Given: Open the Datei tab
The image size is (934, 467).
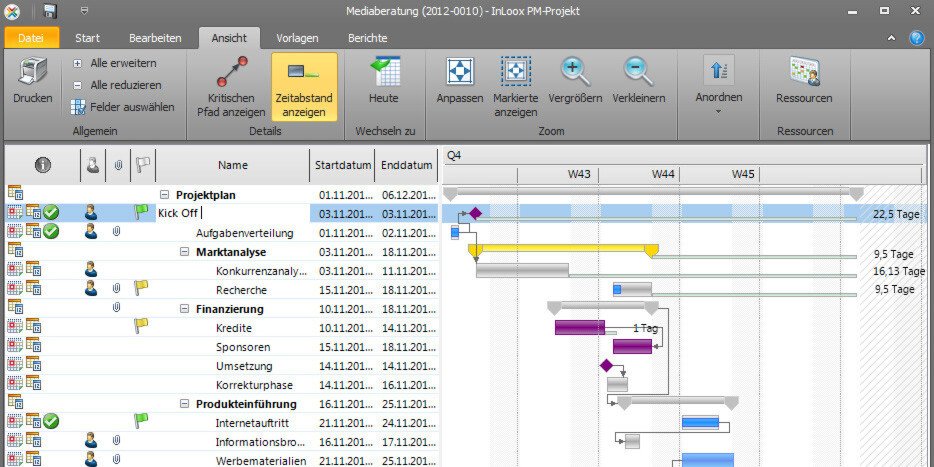Looking at the screenshot, I should tap(31, 38).
